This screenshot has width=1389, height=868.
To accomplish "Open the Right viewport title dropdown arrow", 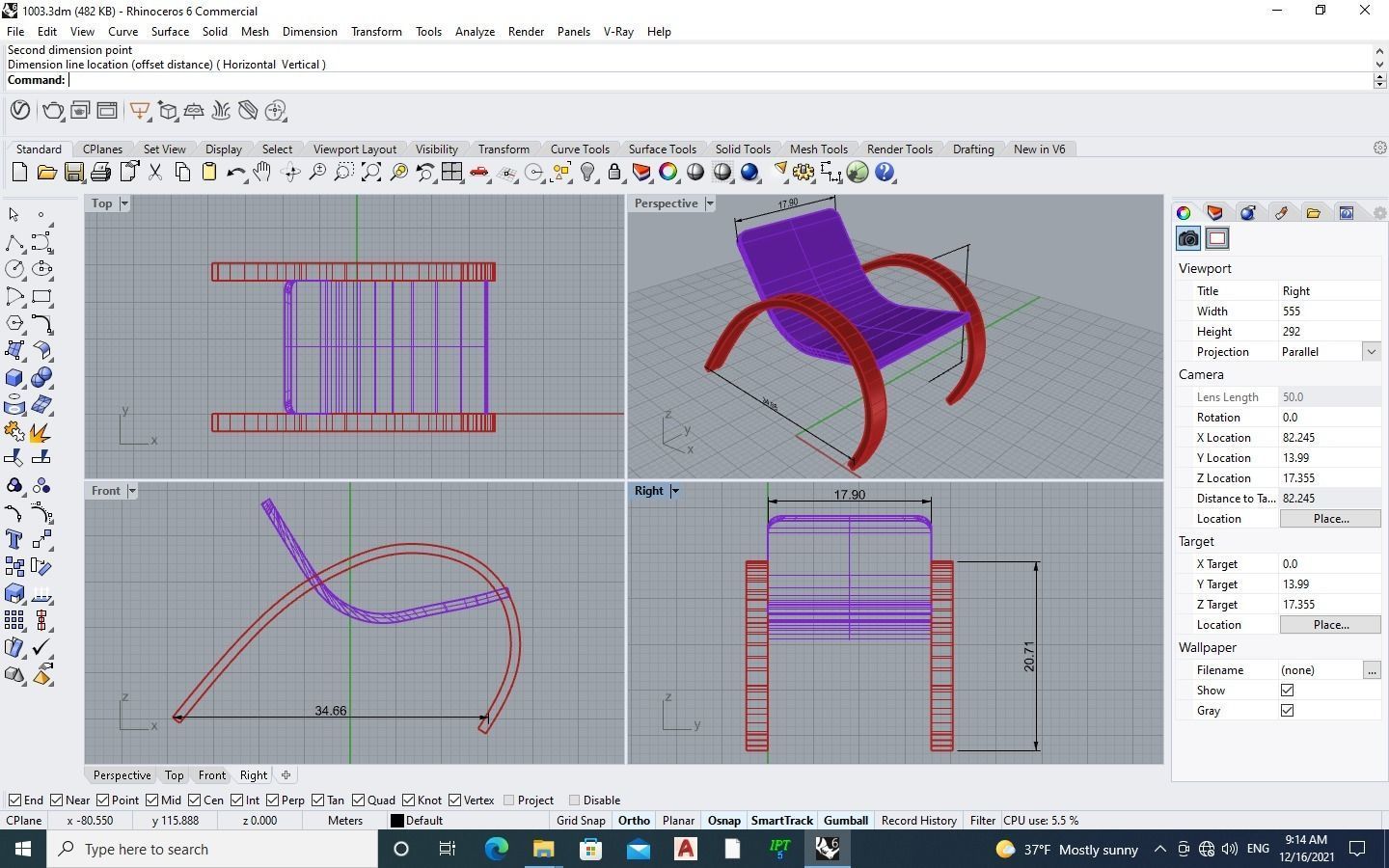I will click(x=674, y=491).
